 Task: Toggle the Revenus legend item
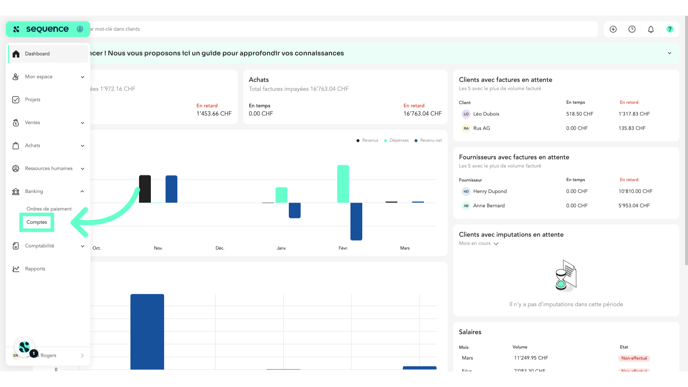click(367, 140)
